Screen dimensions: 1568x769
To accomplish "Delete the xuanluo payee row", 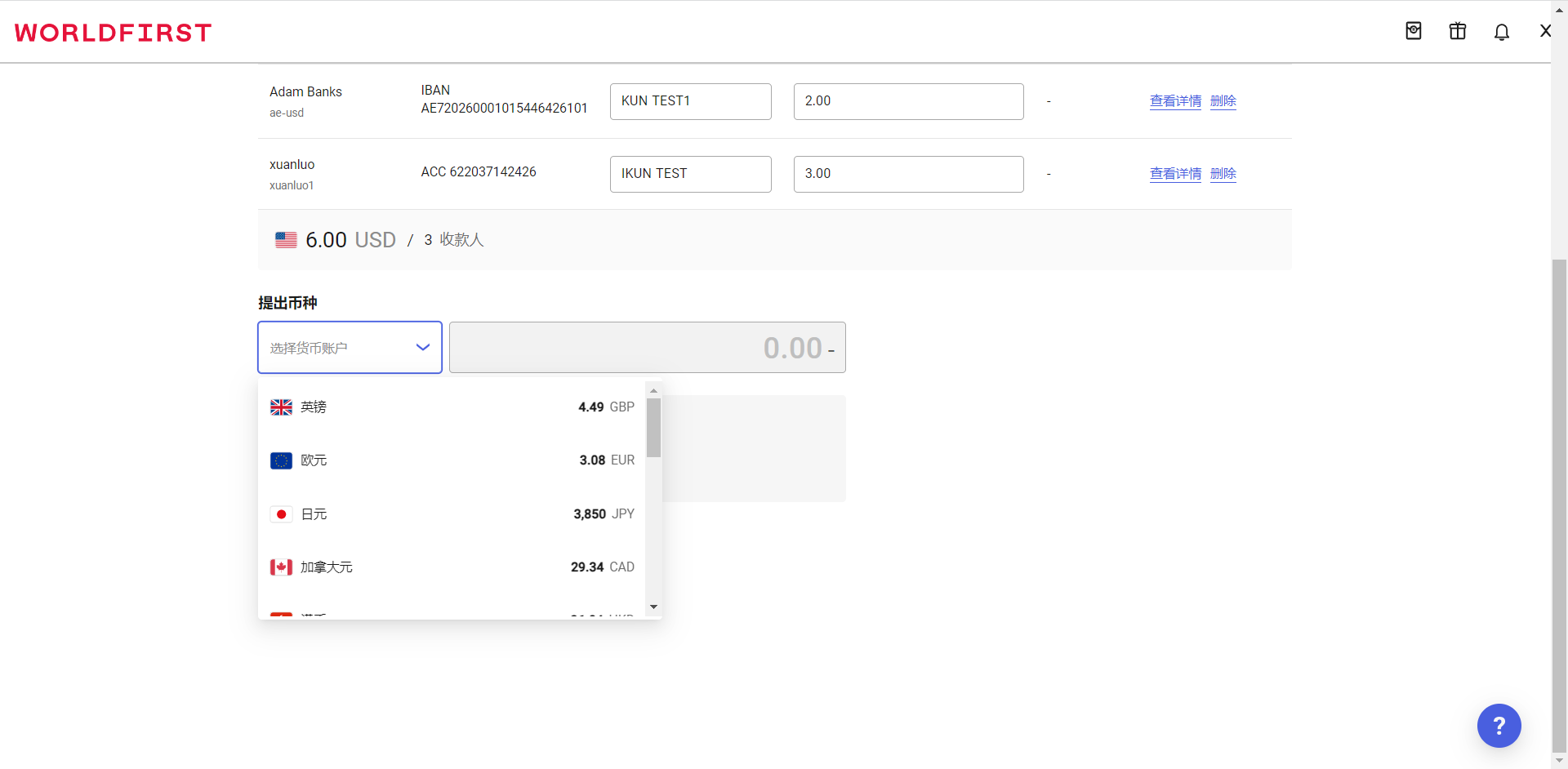I will pos(1223,174).
